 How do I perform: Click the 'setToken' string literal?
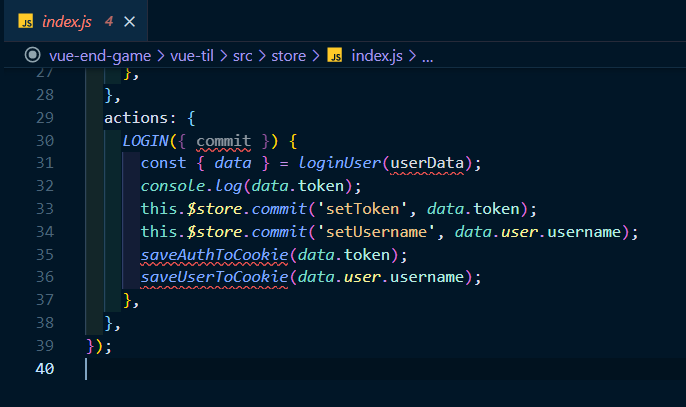(x=363, y=209)
